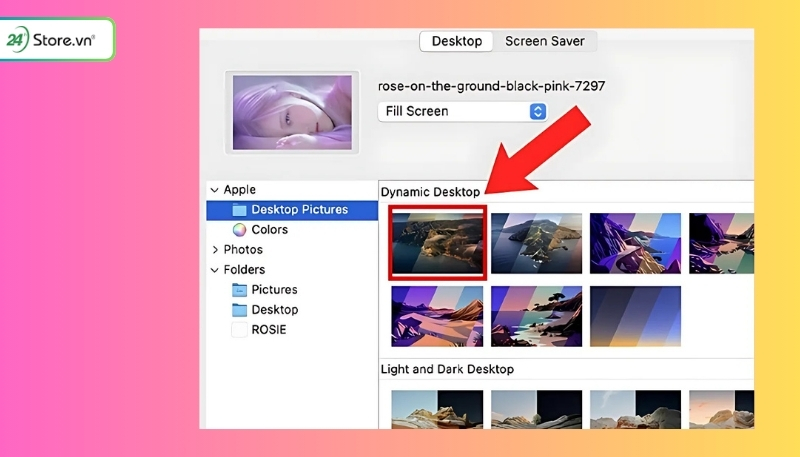Collapse the Apple section in sidebar
The width and height of the screenshot is (800, 457).
pyautogui.click(x=215, y=190)
